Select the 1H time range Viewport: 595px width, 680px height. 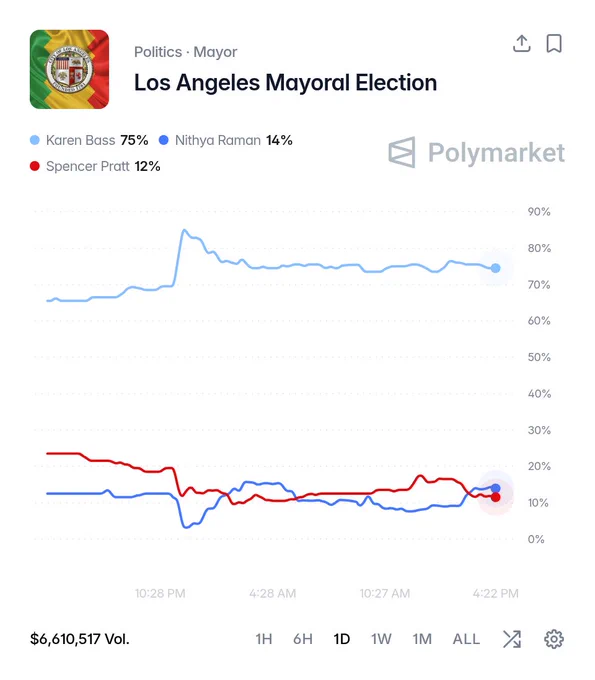264,639
